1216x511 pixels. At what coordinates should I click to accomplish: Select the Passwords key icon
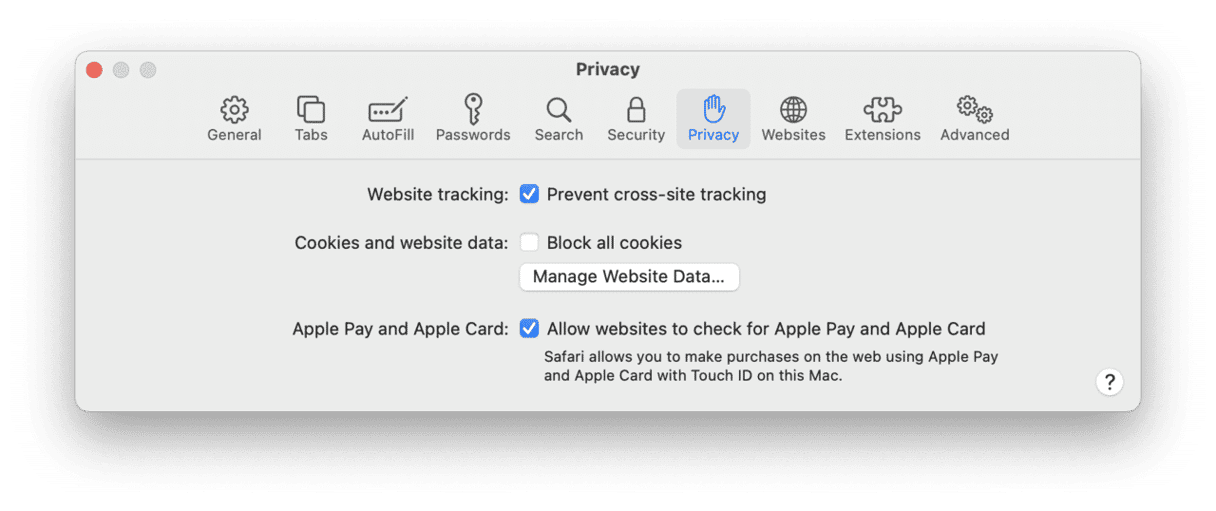pyautogui.click(x=473, y=119)
